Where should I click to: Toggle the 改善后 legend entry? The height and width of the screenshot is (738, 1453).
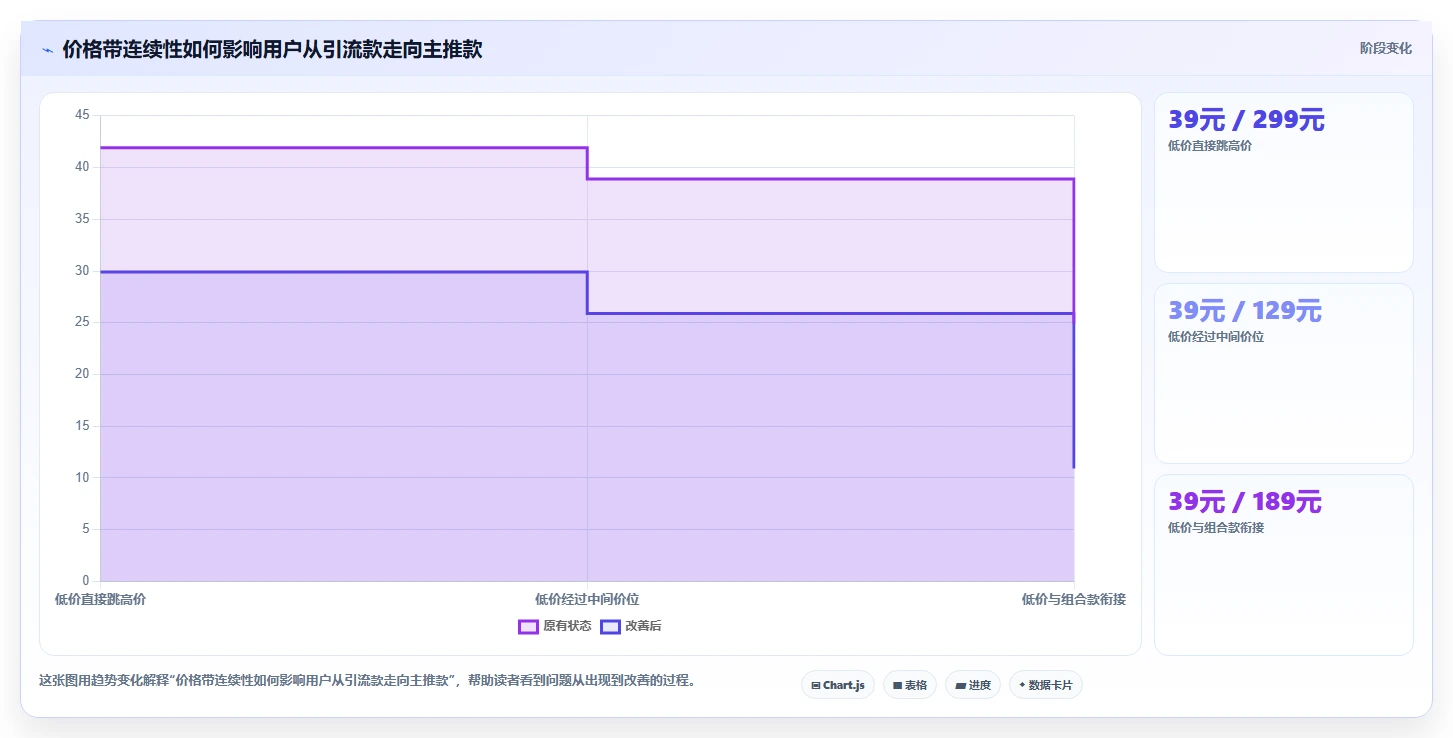630,626
